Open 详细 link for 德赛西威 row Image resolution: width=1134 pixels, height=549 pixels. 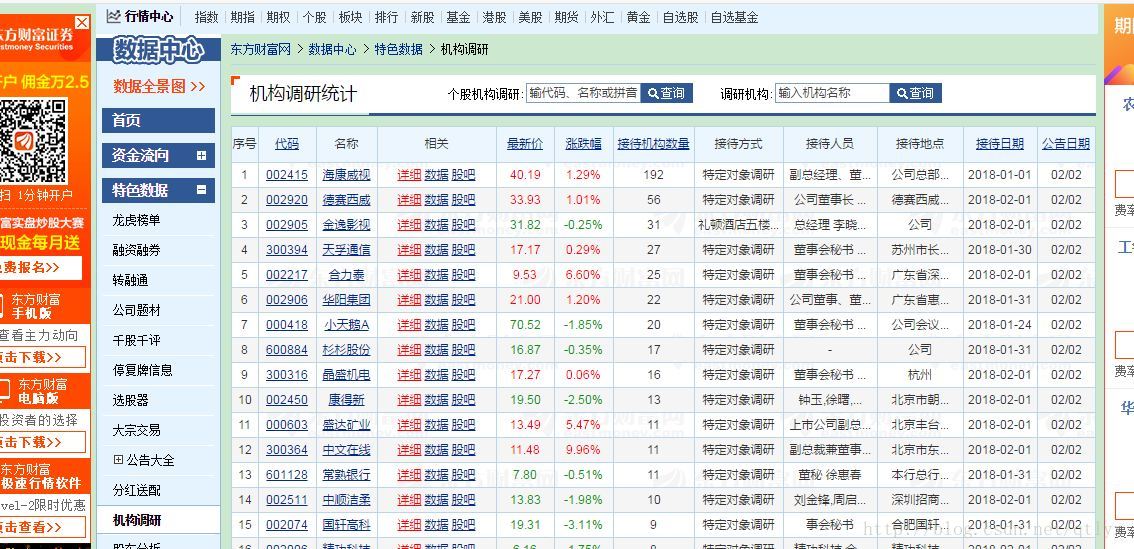(409, 200)
